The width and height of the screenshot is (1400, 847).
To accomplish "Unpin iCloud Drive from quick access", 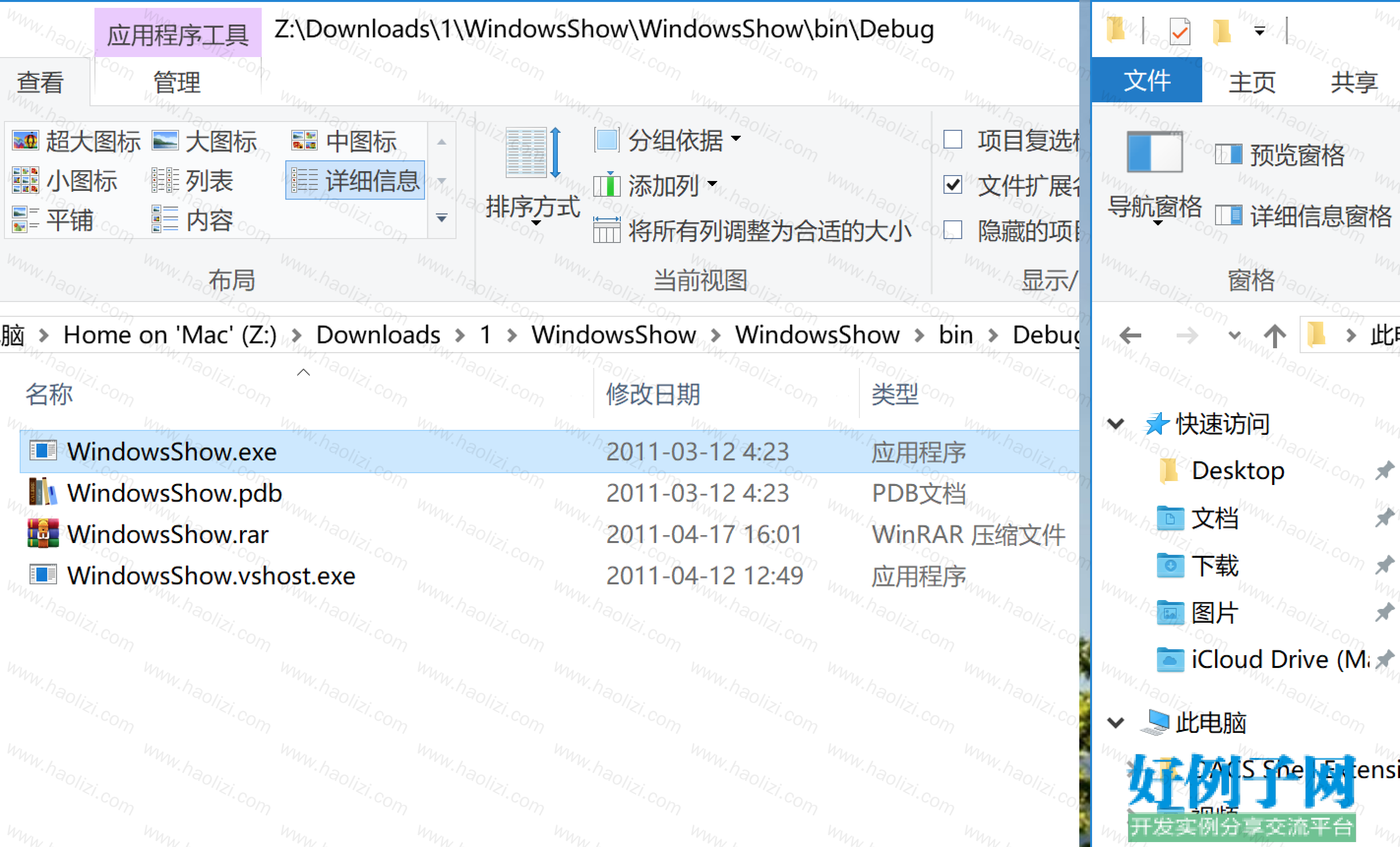I will tap(1384, 659).
